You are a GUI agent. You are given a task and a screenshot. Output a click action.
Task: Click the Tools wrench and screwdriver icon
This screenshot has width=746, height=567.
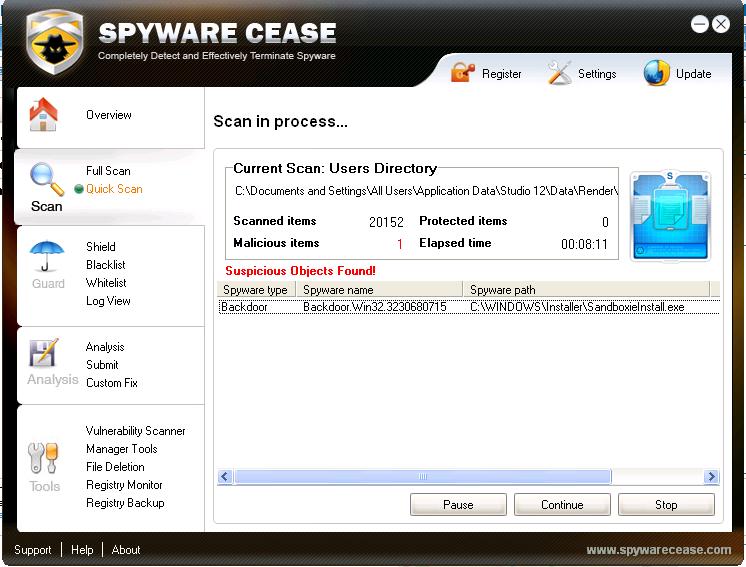pyautogui.click(x=43, y=458)
